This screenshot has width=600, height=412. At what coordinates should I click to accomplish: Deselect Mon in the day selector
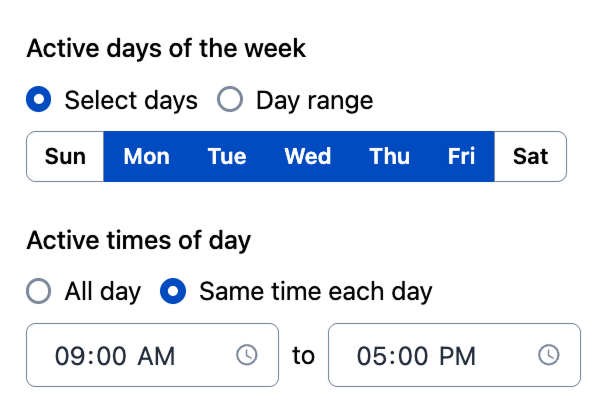147,156
